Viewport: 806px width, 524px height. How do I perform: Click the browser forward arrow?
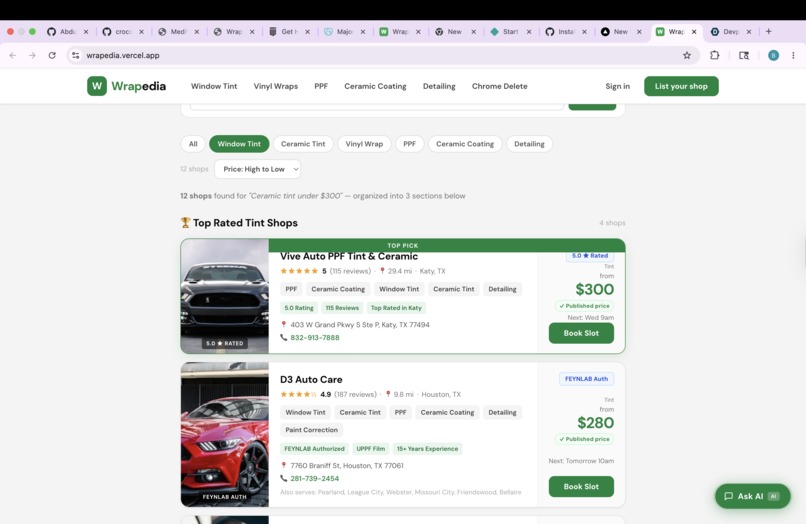coord(32,55)
